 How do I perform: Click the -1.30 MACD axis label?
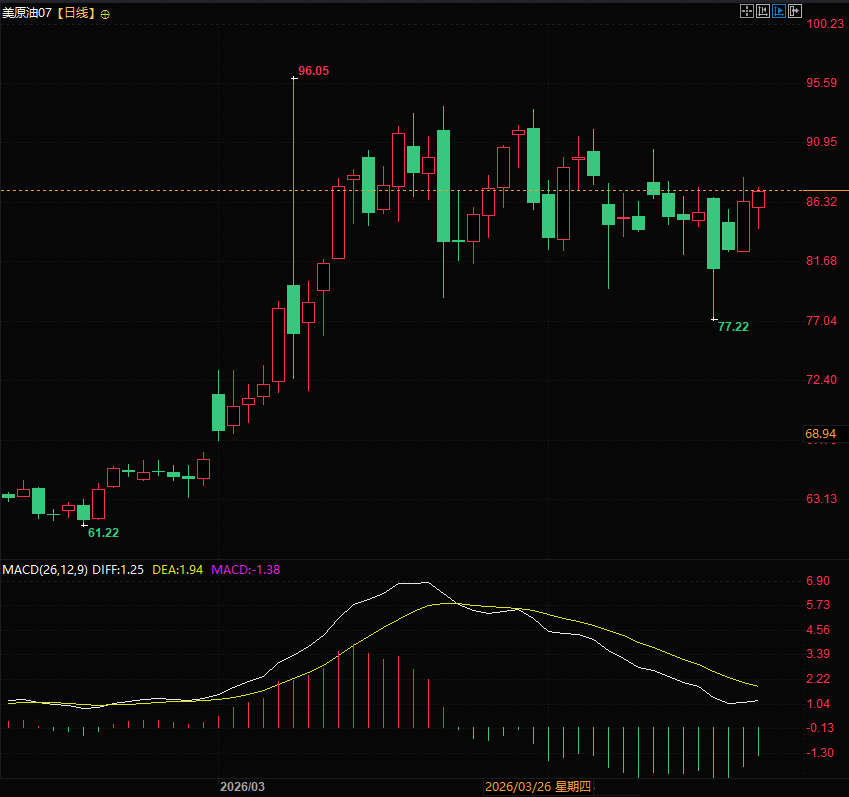pyautogui.click(x=820, y=753)
